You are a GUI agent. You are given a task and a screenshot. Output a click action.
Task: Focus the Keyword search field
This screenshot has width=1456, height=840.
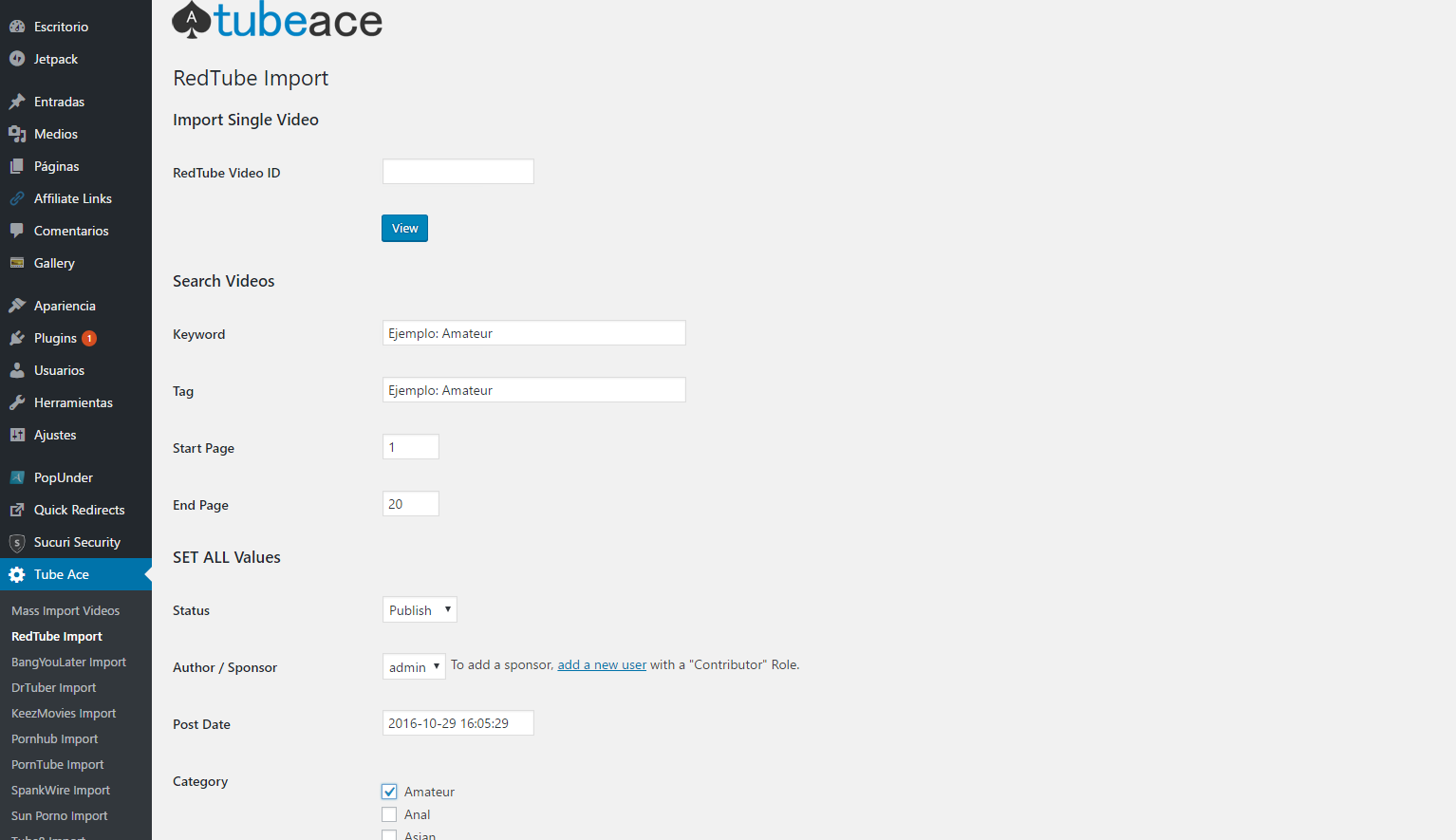click(x=533, y=332)
